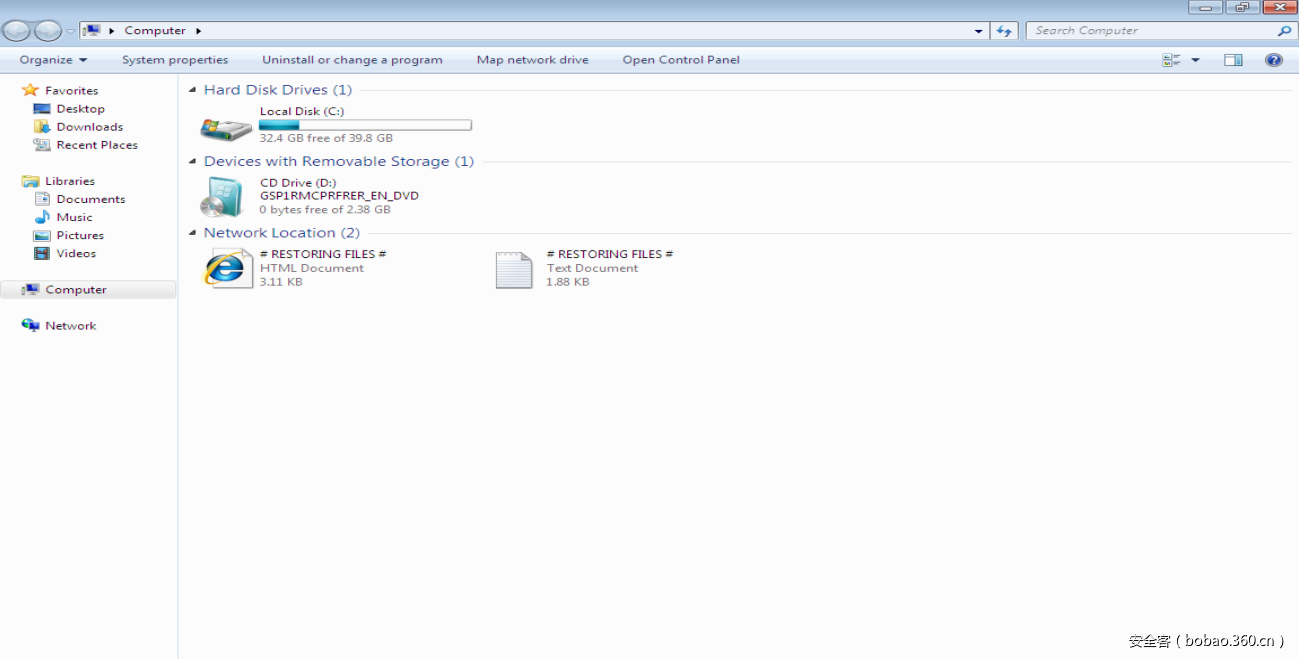Click Computer icon in navigation pane
Viewport: 1299px width, 659px height.
pyautogui.click(x=30, y=290)
